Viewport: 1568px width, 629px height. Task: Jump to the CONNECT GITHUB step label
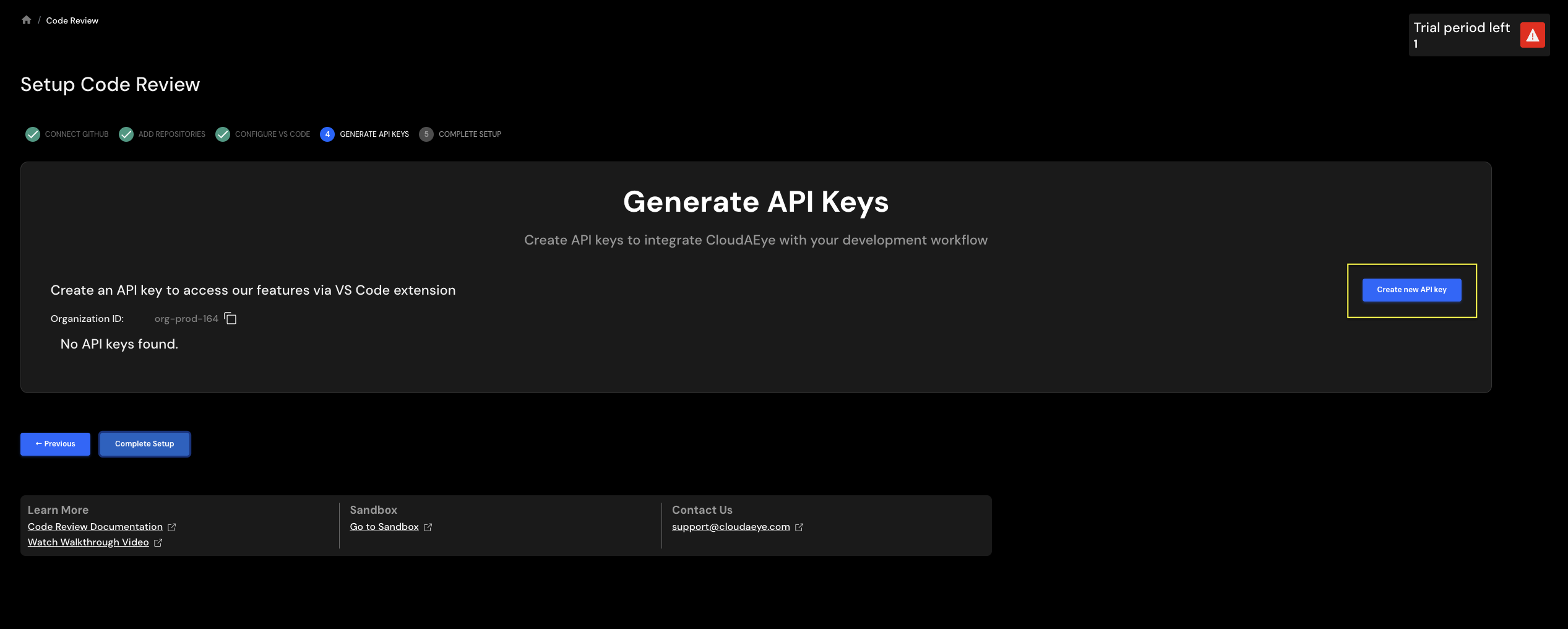77,134
